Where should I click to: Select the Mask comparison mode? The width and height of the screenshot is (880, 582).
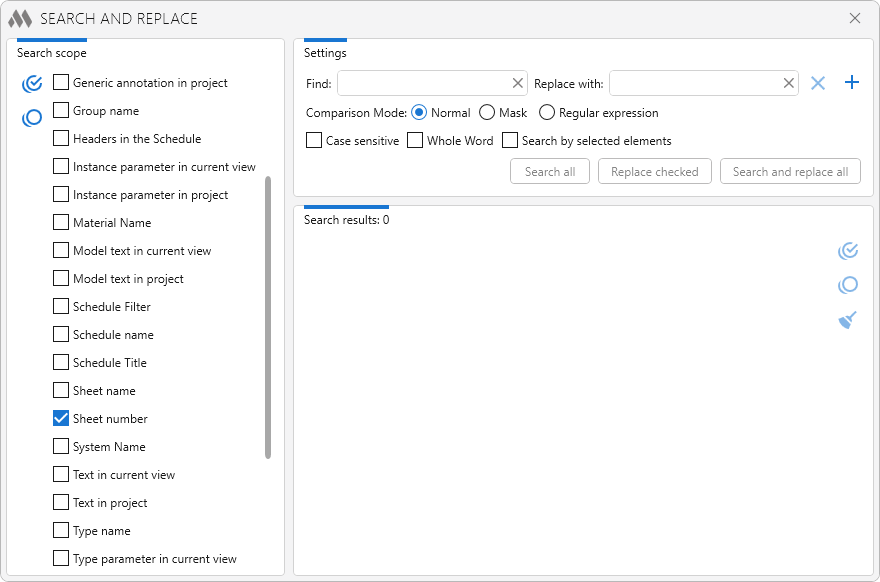click(487, 113)
